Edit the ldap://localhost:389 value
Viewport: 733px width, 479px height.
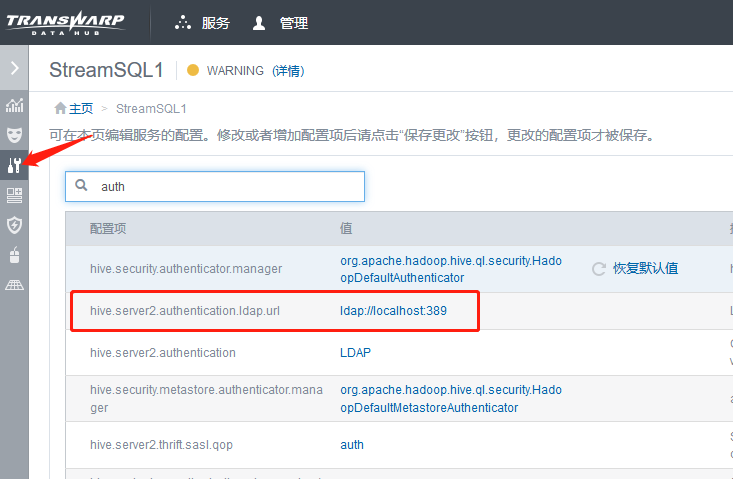click(x=393, y=311)
